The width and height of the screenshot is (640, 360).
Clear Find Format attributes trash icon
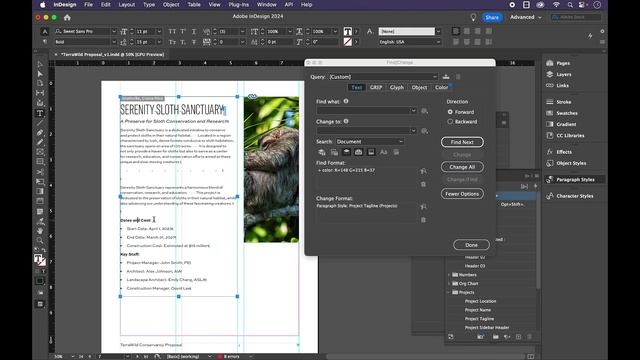pos(423,184)
